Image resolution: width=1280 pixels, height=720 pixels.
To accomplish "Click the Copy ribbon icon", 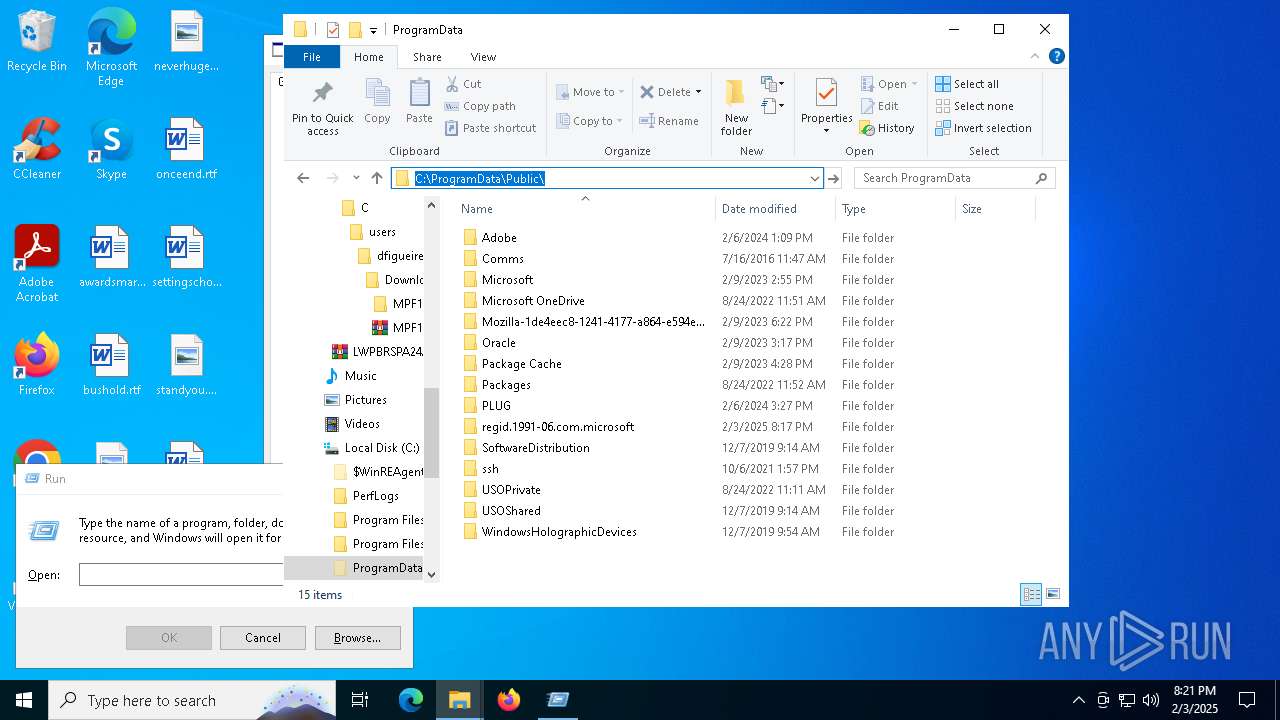I will click(x=377, y=101).
